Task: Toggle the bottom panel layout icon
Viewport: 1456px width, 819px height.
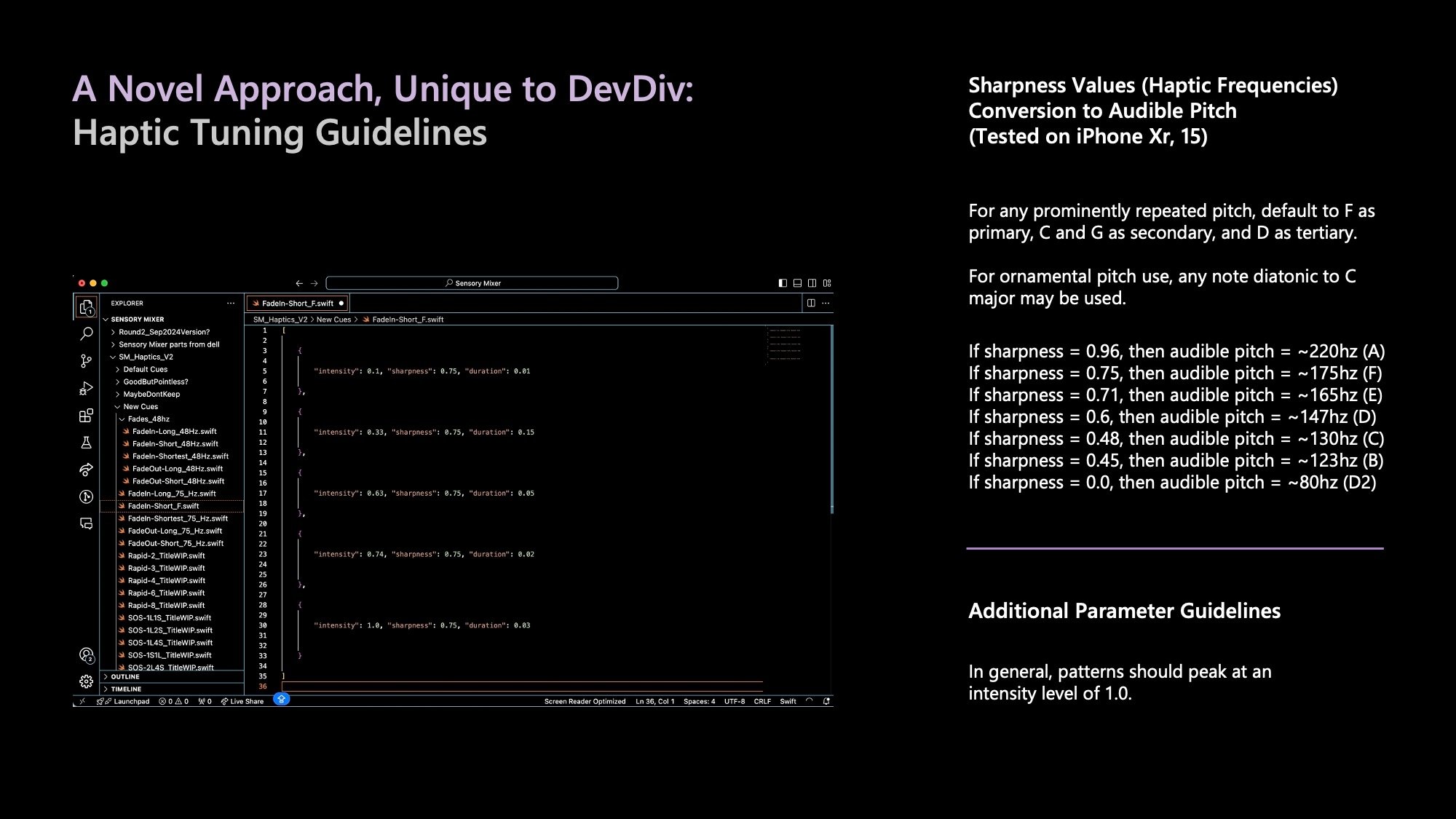Action: [797, 283]
